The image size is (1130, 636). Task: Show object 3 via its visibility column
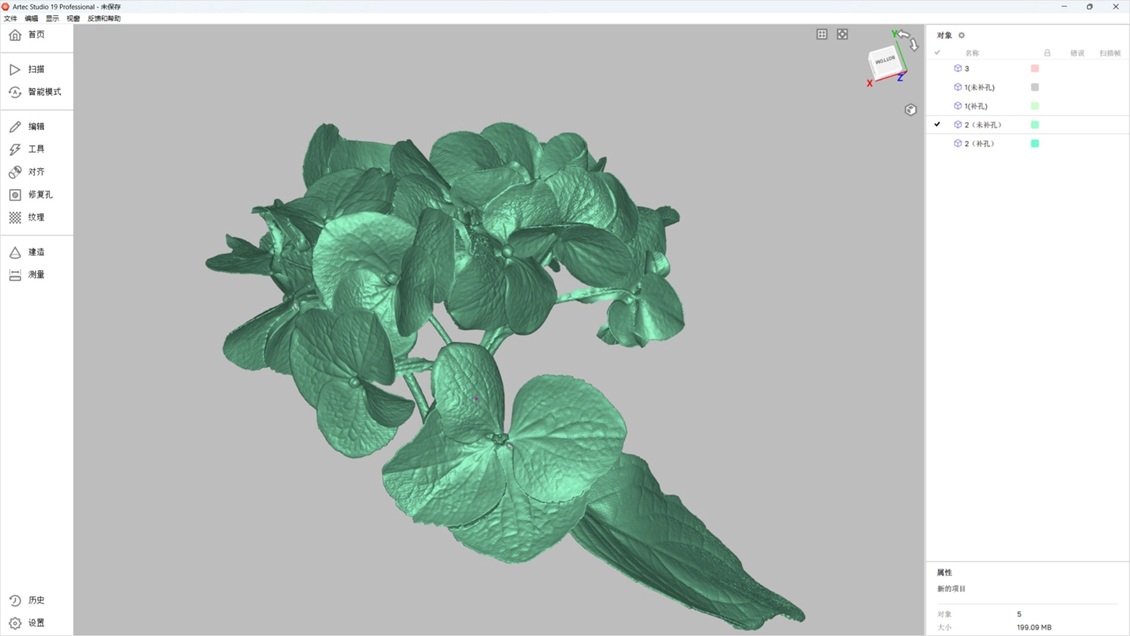point(937,69)
